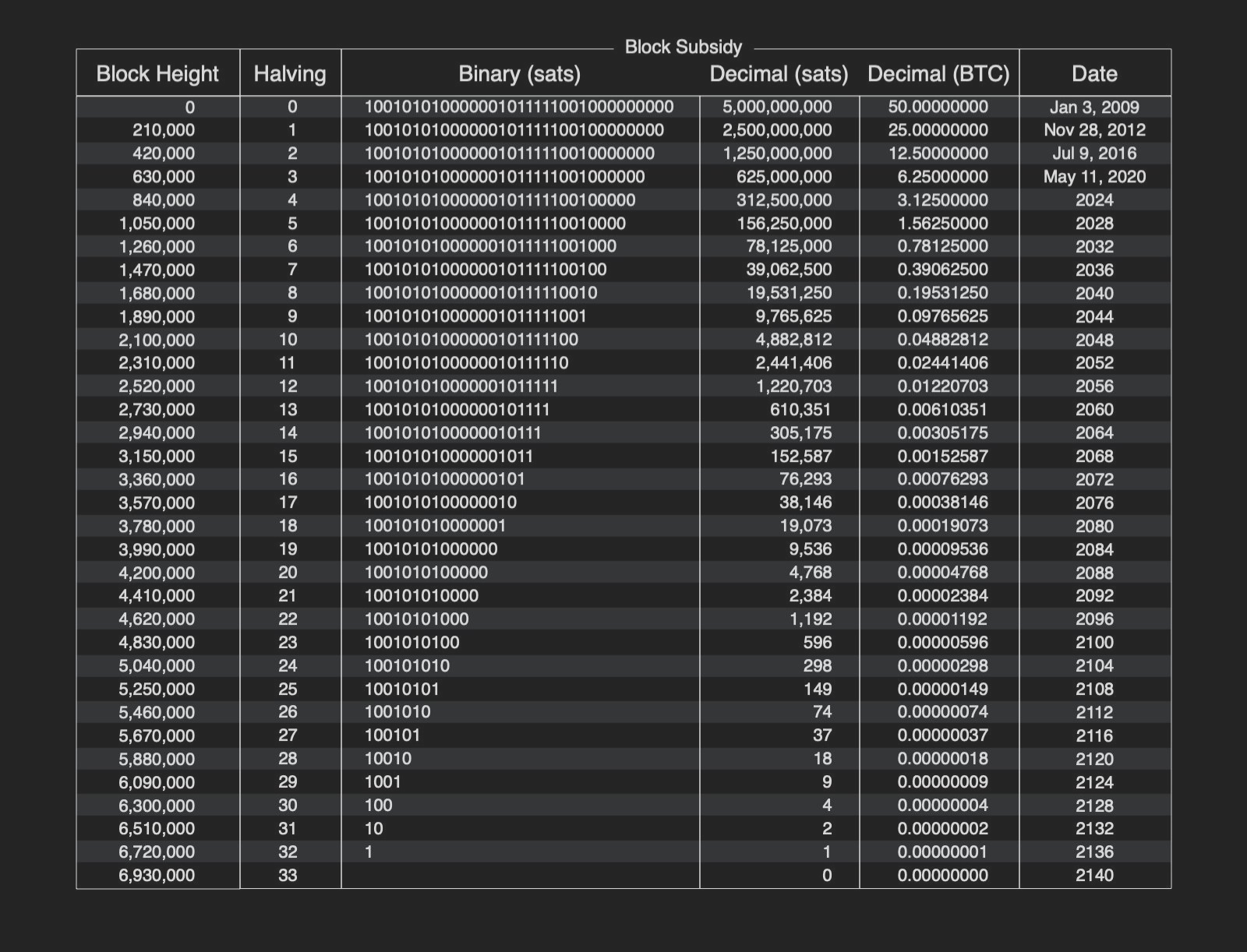This screenshot has width=1247, height=952.
Task: Select the Binary (sats) column header
Action: click(519, 74)
